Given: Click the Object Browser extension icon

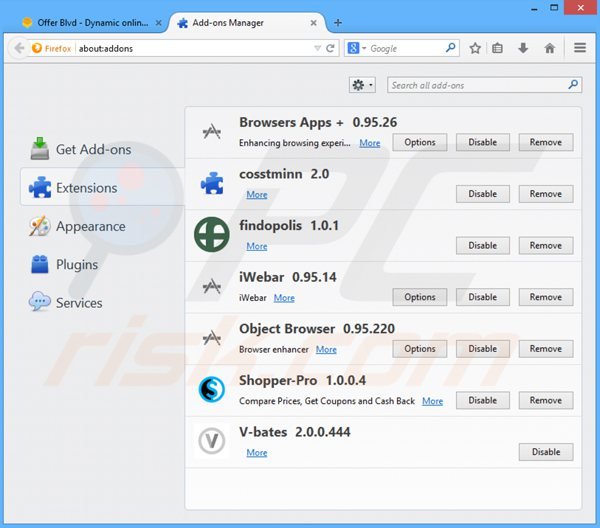Looking at the screenshot, I should tap(212, 338).
